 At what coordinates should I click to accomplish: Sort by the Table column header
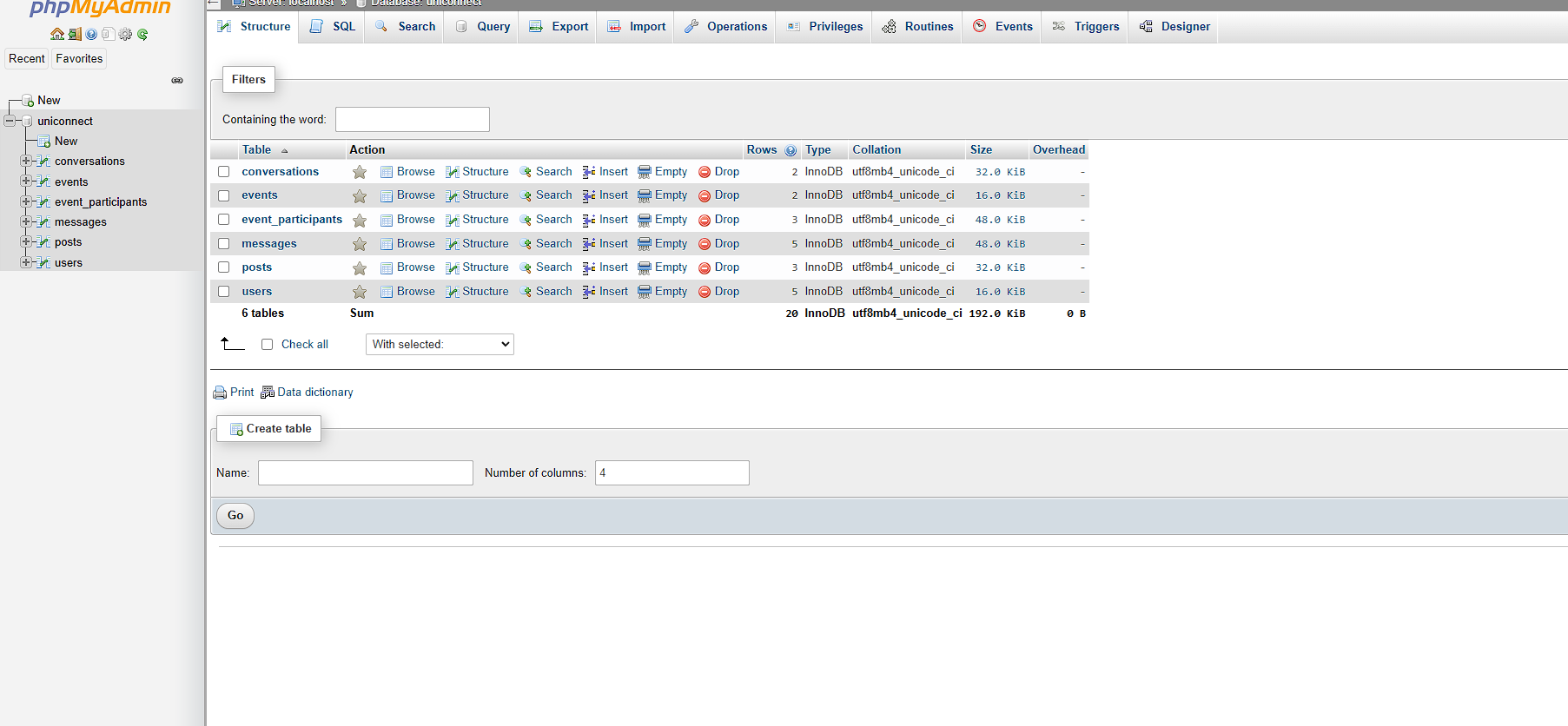click(257, 150)
